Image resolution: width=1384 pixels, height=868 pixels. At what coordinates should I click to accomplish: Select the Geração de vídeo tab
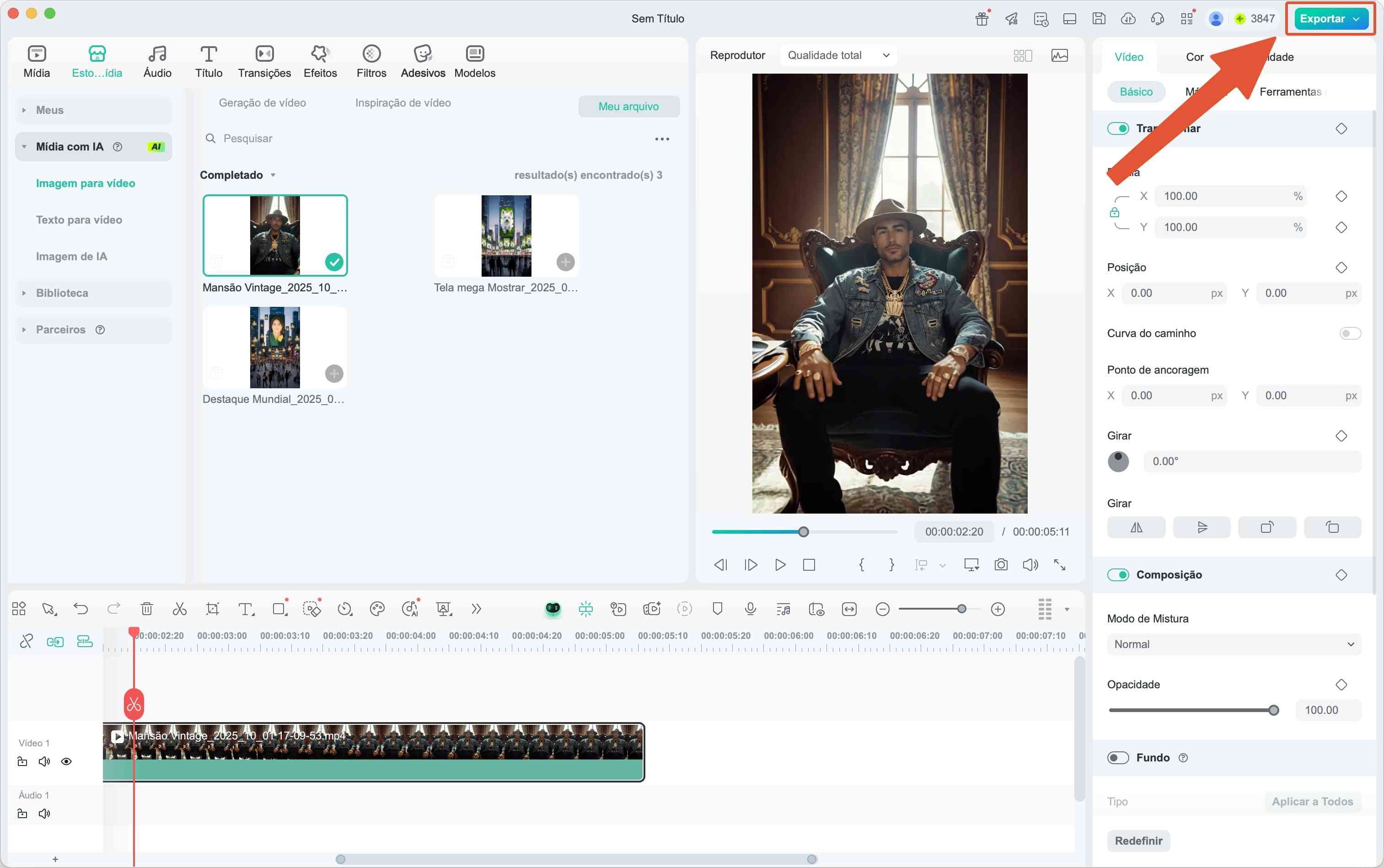click(263, 103)
